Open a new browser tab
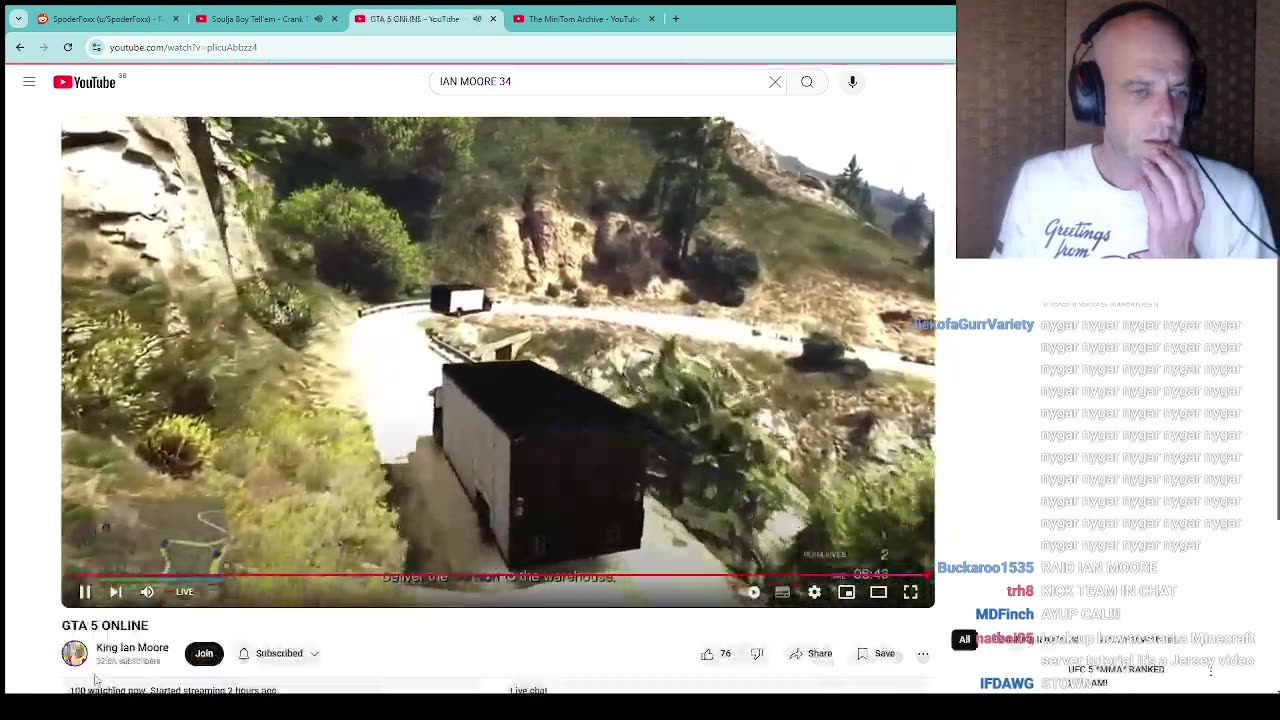This screenshot has width=1280, height=720. point(676,18)
